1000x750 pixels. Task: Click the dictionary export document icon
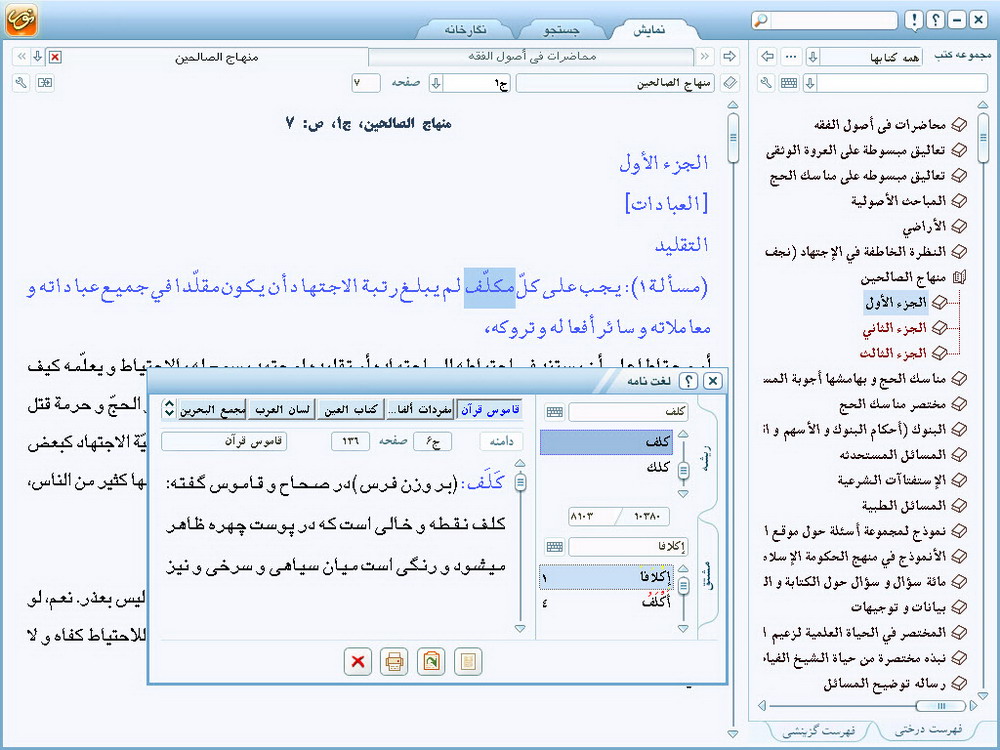click(x=431, y=661)
